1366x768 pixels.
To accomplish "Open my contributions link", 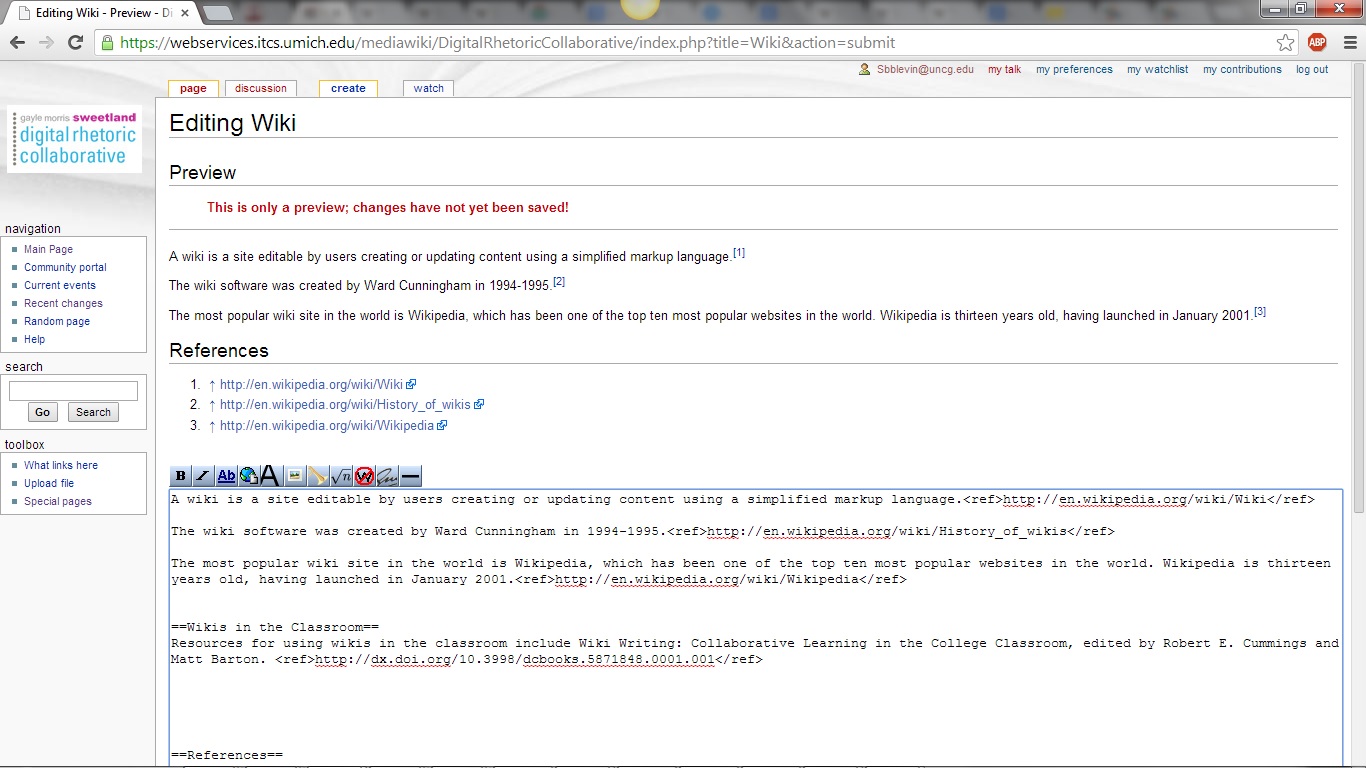I will coord(1242,70).
